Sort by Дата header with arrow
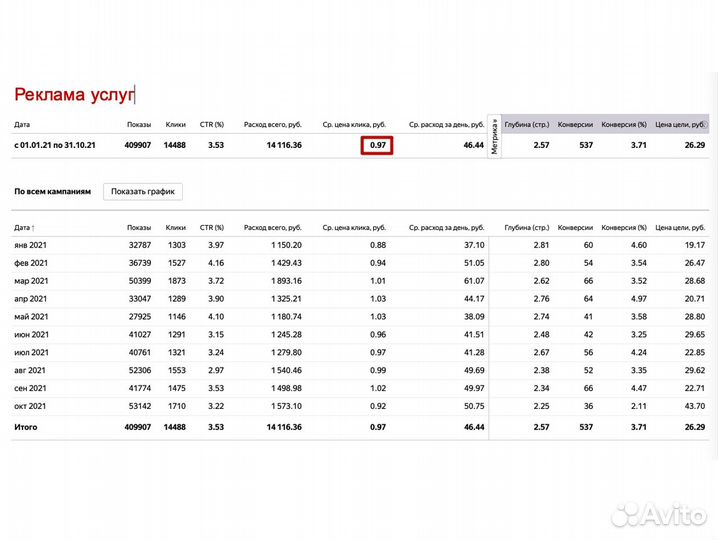Image resolution: width=718 pixels, height=540 pixels. click(x=24, y=228)
